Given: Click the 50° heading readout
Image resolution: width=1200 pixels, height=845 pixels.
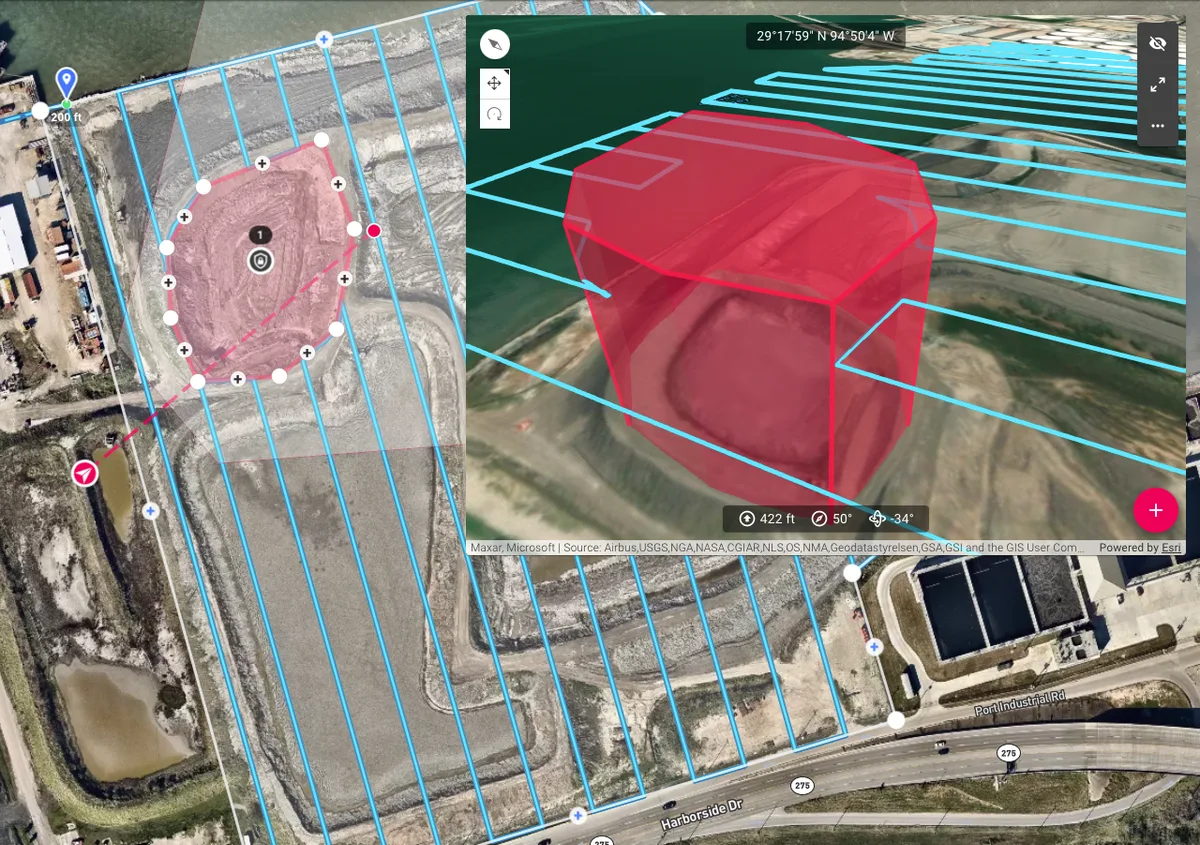Looking at the screenshot, I should (832, 519).
